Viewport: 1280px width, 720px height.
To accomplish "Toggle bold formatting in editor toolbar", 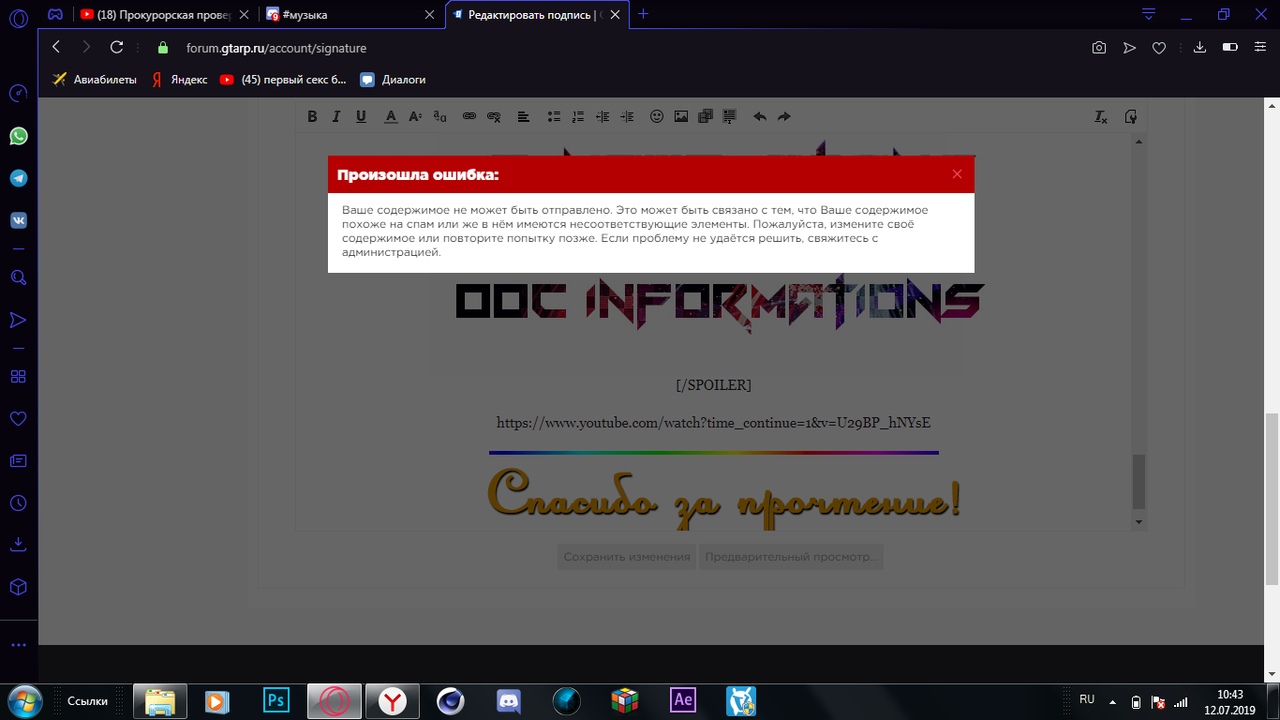I will click(312, 117).
